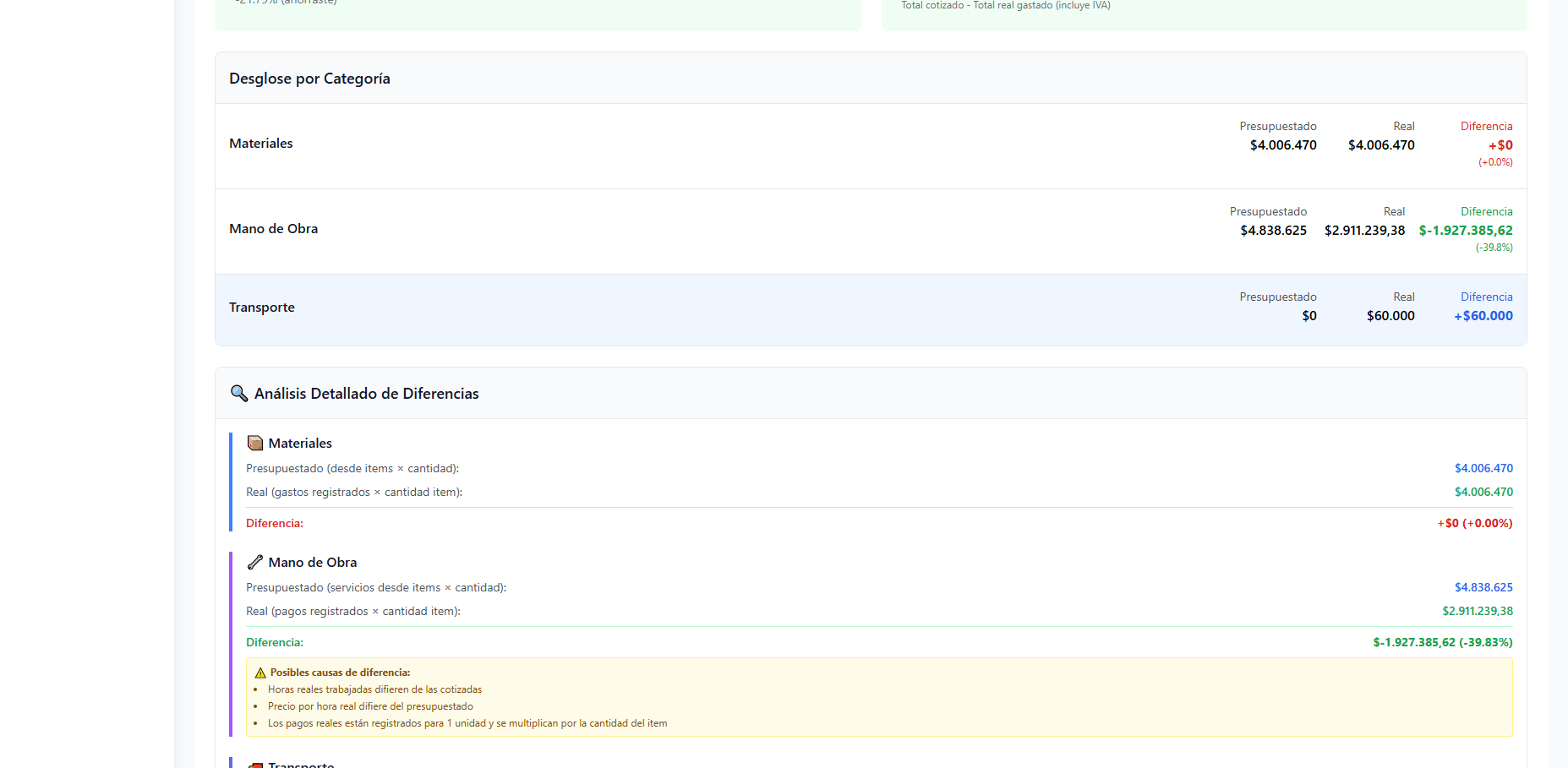Viewport: 1568px width, 768px height.
Task: Click the Total cotizado - Total real gastado text
Action: pos(1005,6)
